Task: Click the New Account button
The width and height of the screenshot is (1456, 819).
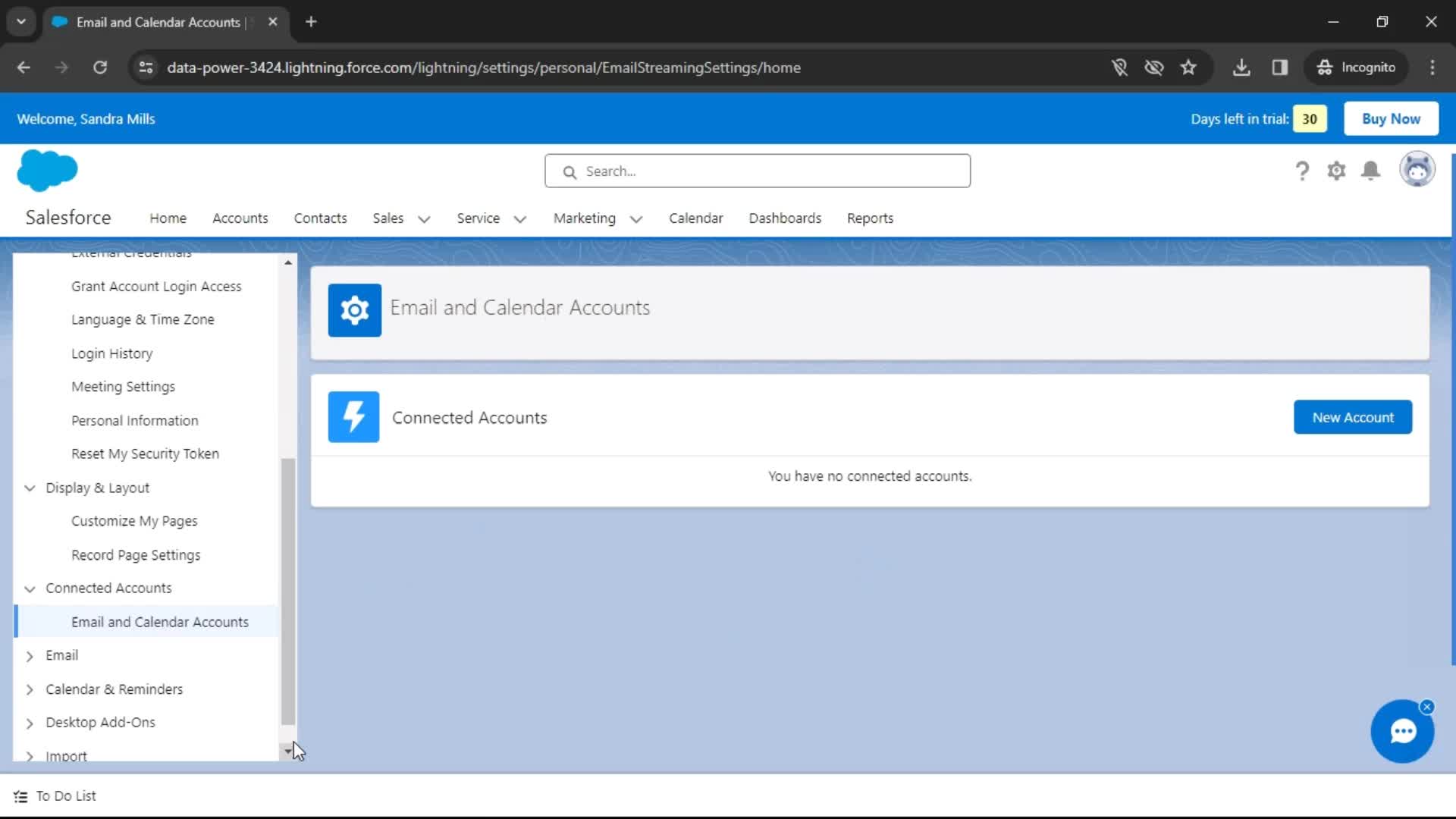Action: (x=1353, y=416)
